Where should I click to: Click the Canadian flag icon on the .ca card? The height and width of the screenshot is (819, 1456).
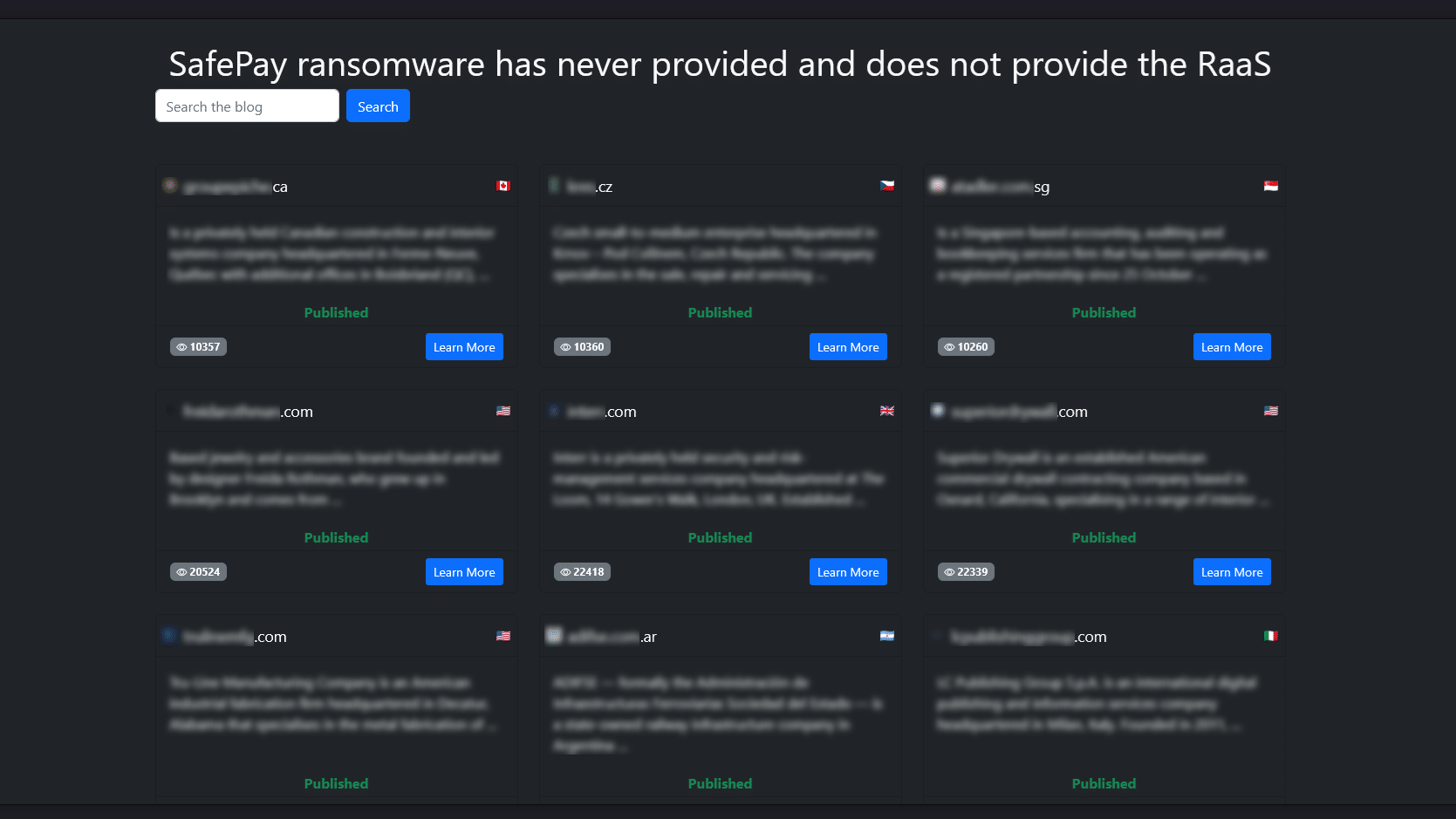pos(503,186)
